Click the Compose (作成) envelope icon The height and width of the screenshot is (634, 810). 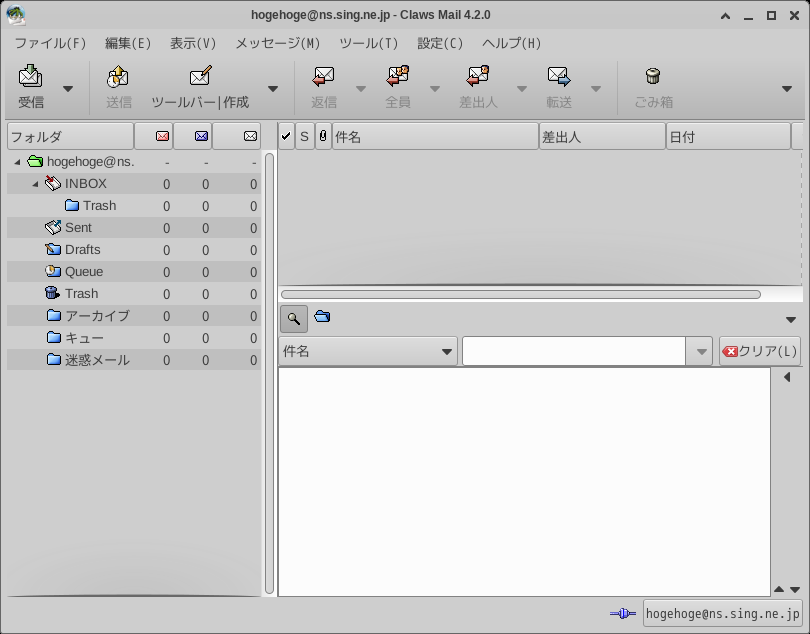pos(200,76)
